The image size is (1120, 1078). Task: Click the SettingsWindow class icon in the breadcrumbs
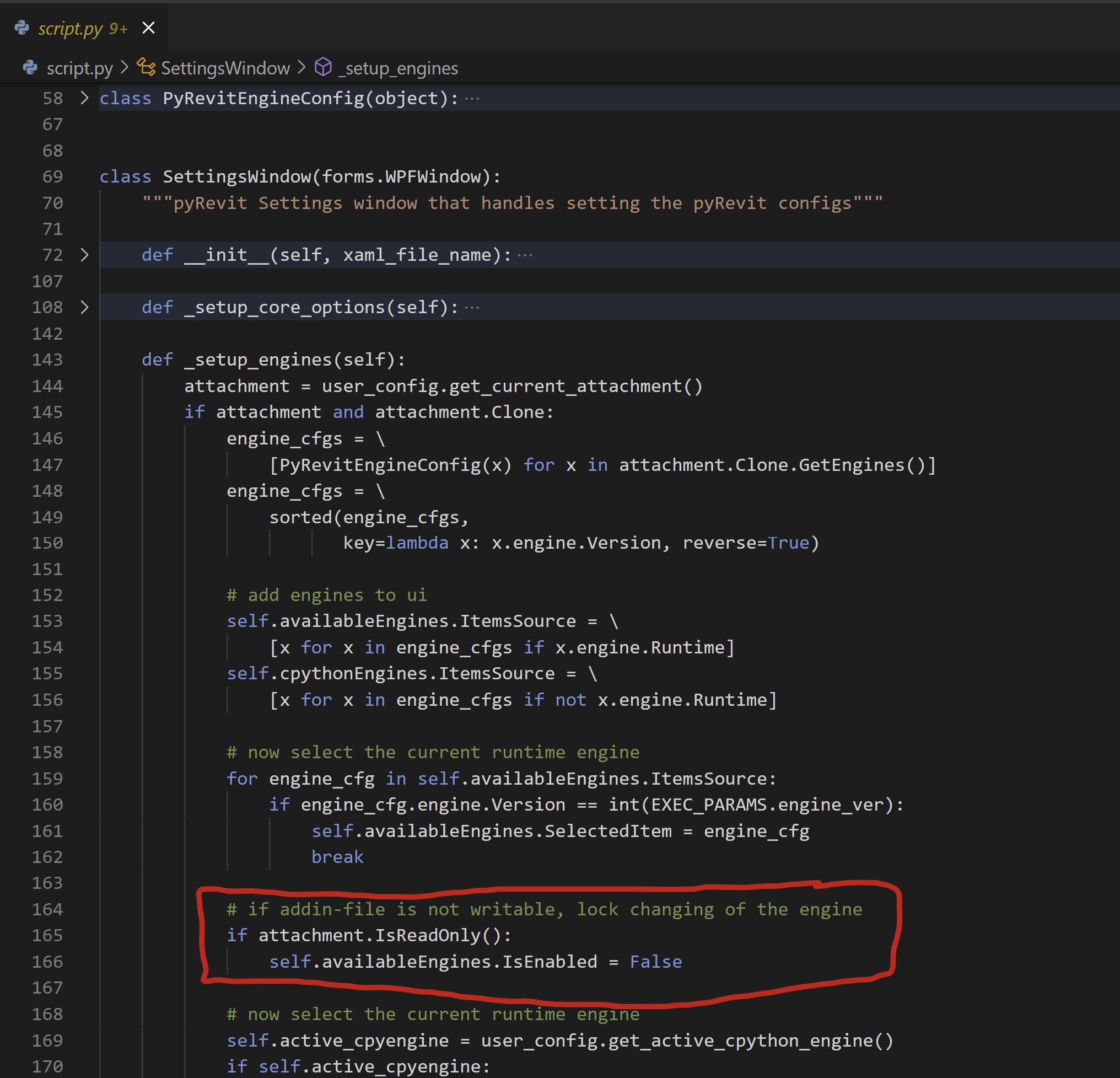[x=145, y=67]
